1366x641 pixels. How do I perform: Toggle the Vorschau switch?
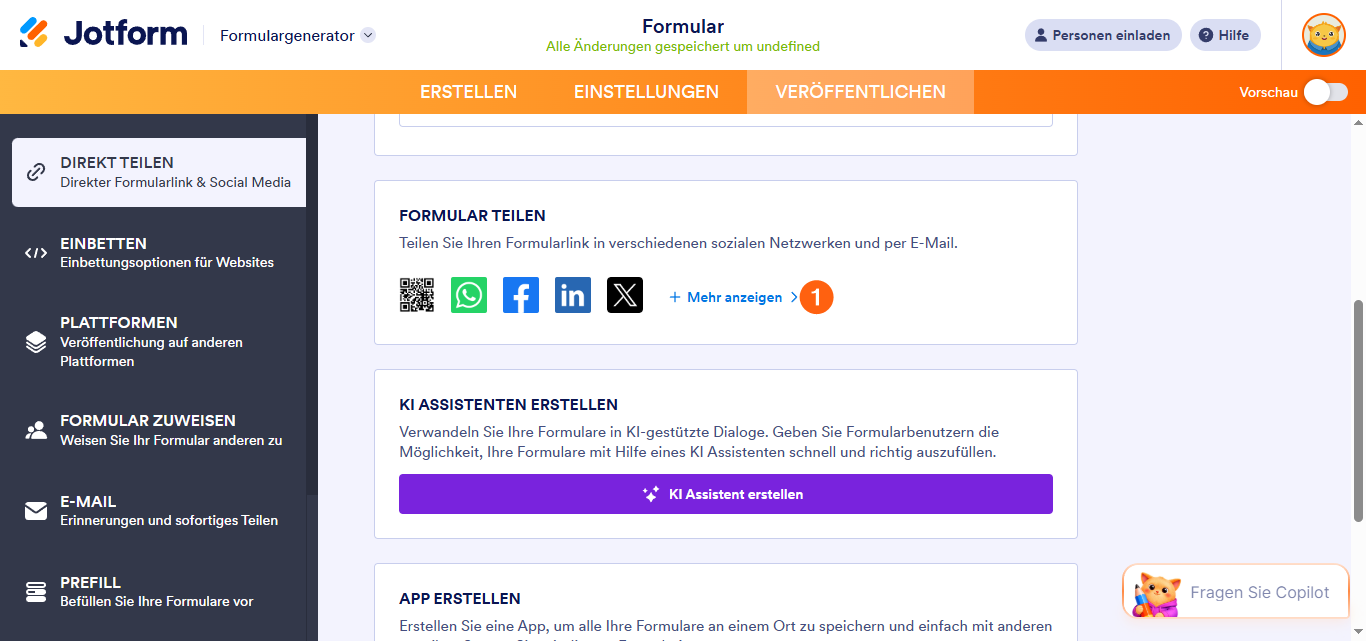[x=1326, y=92]
